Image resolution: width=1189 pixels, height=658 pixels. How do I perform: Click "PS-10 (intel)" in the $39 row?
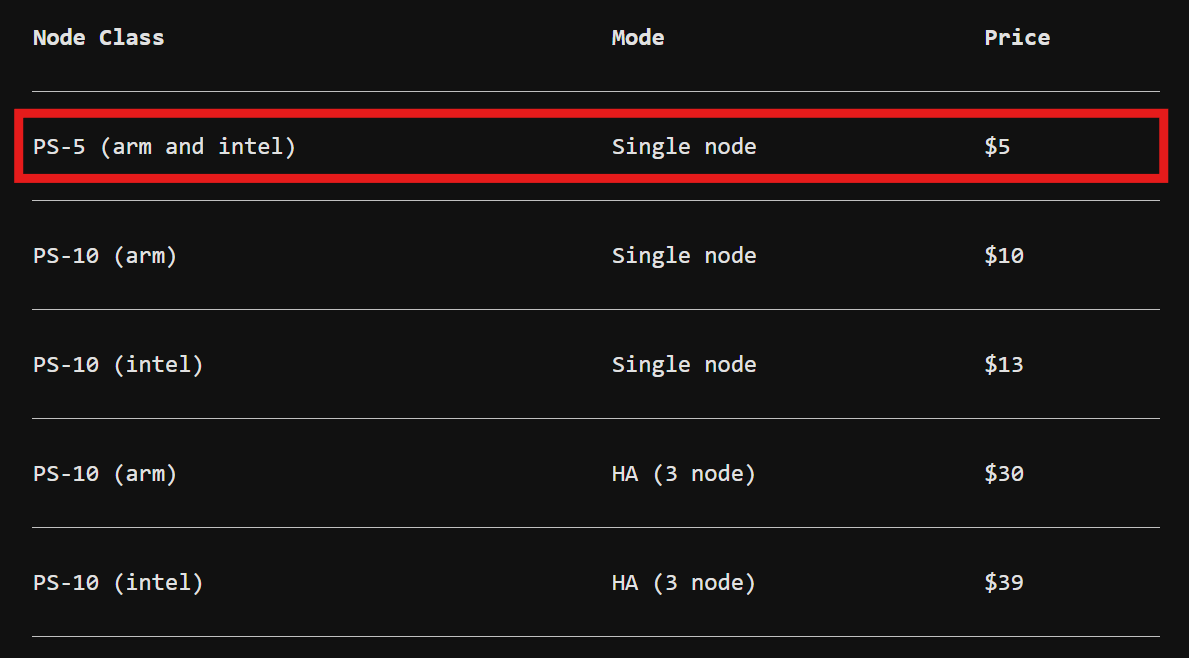coord(118,583)
